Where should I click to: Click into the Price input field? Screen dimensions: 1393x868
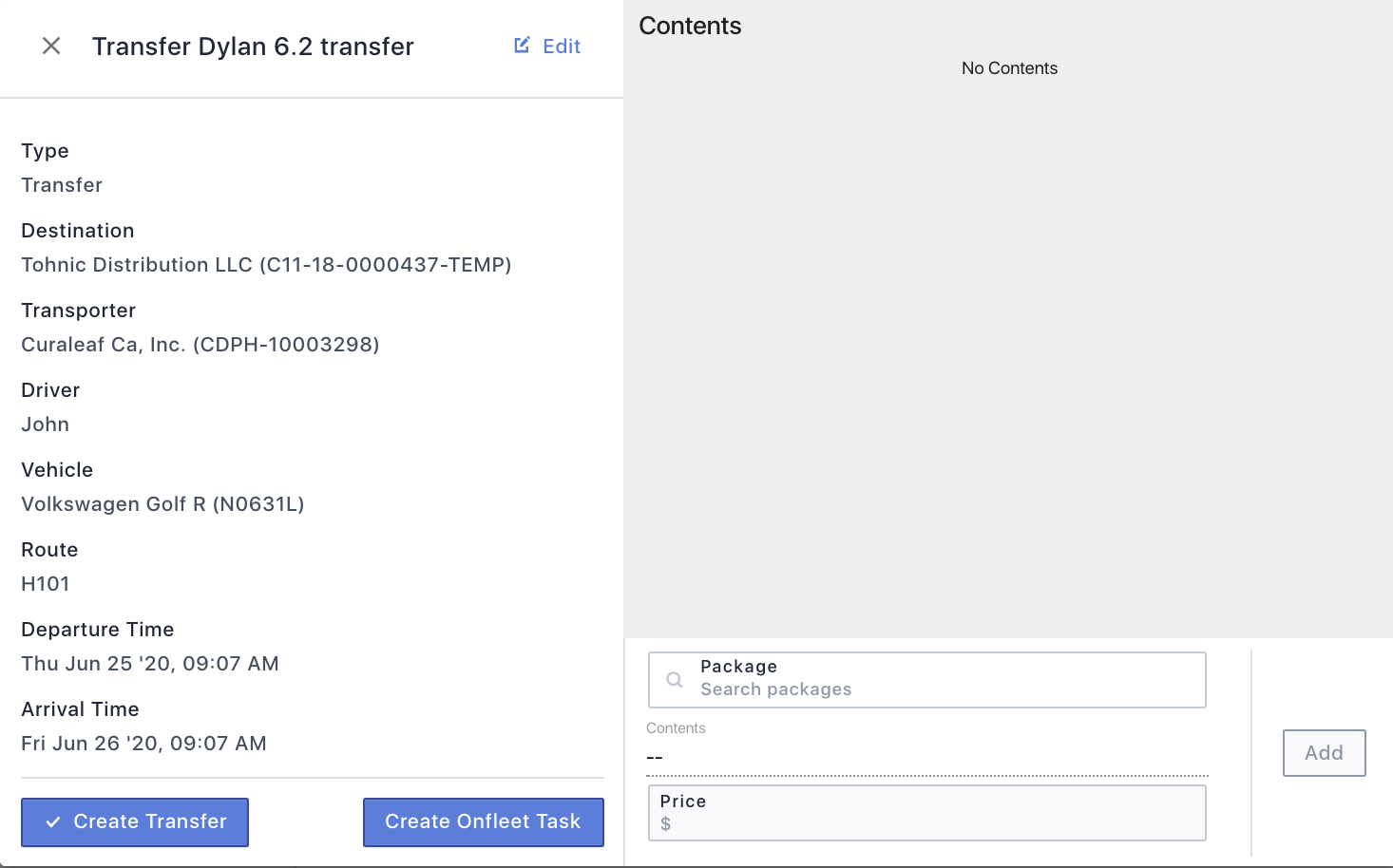[926, 813]
